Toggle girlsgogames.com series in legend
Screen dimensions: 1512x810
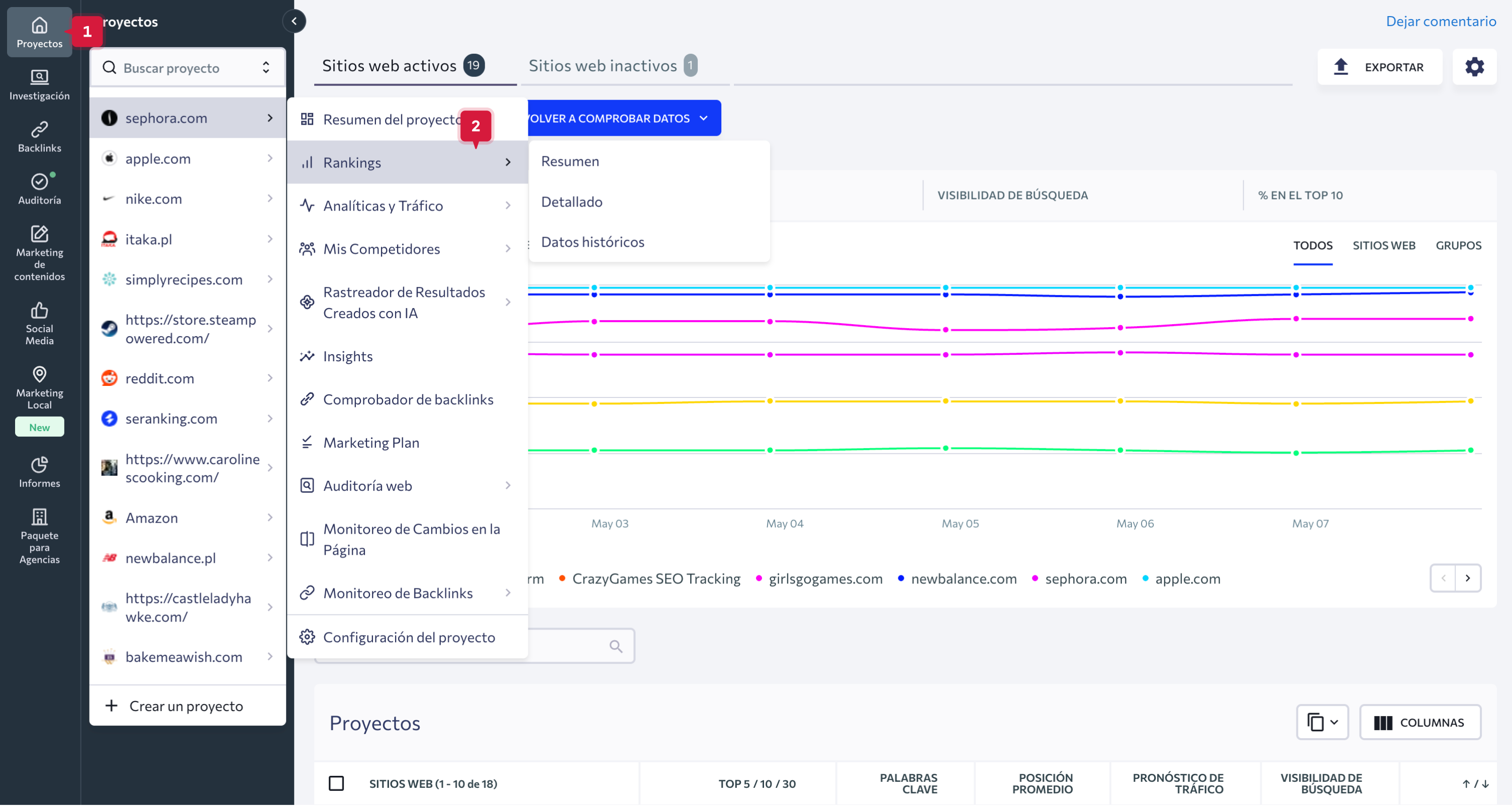[819, 579]
